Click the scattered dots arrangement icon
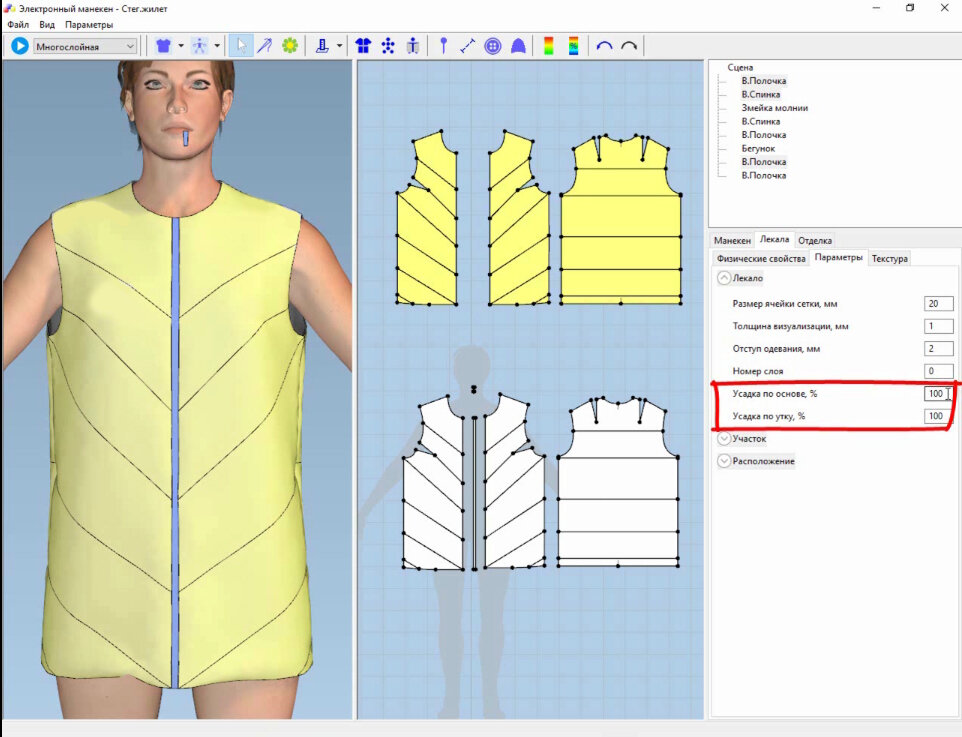Image resolution: width=962 pixels, height=737 pixels. click(x=388, y=46)
